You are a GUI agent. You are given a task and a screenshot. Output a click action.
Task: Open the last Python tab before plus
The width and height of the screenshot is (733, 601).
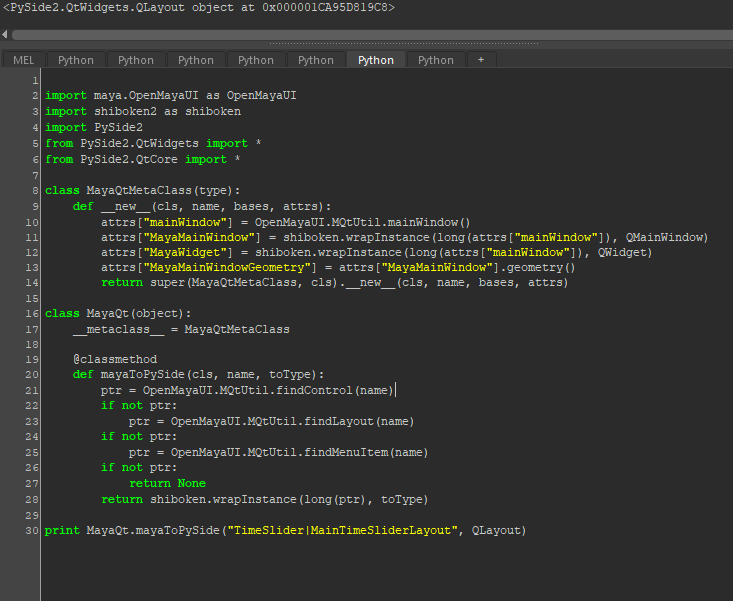(x=436, y=60)
